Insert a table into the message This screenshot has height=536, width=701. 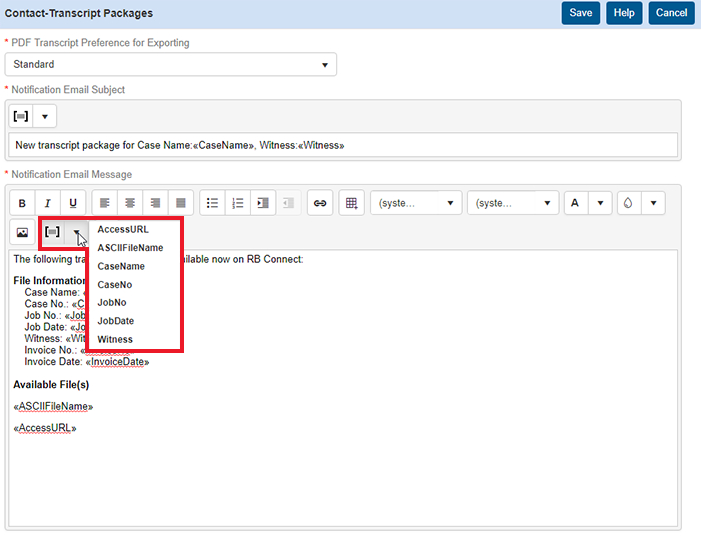coord(352,203)
